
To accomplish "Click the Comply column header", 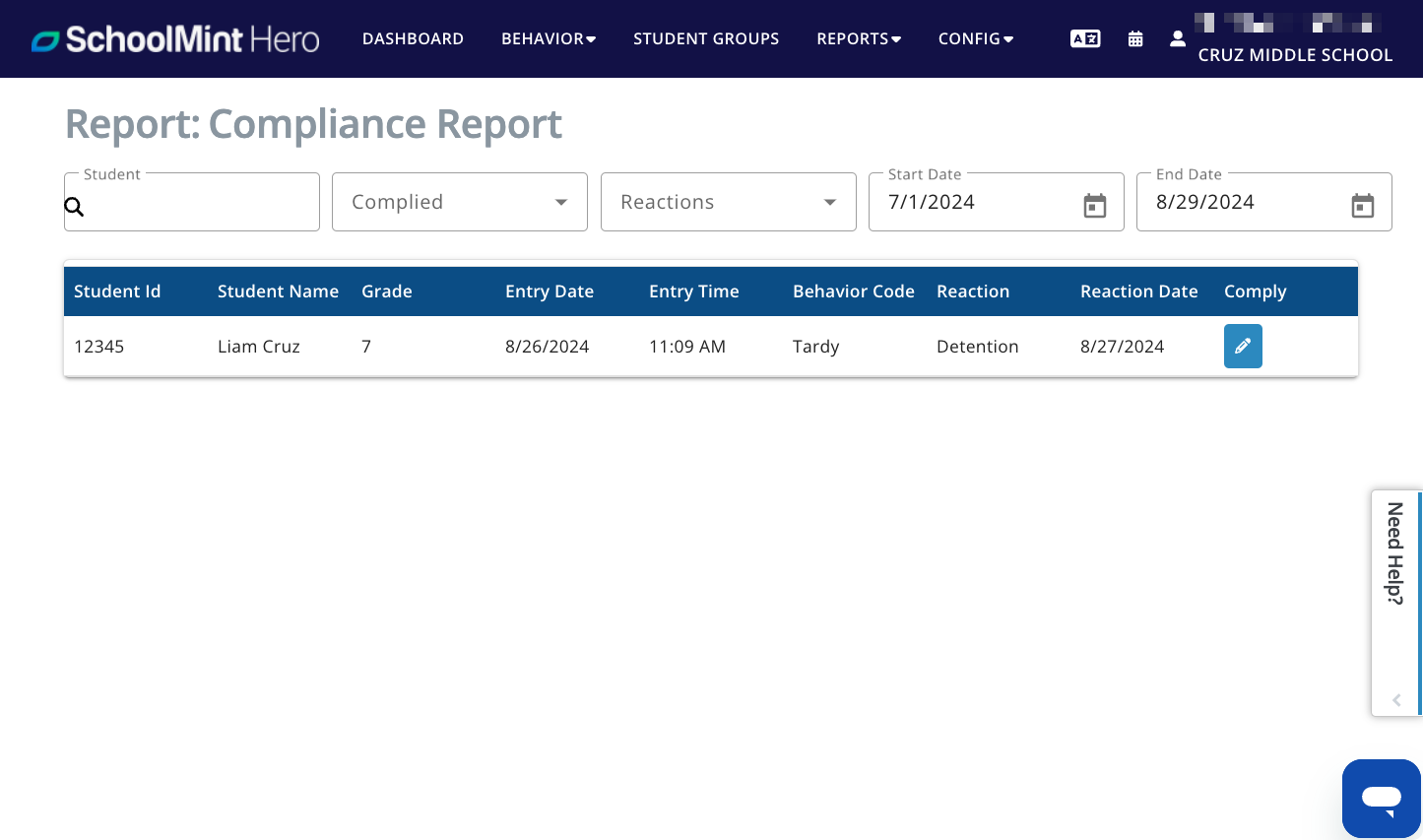I will (x=1256, y=291).
